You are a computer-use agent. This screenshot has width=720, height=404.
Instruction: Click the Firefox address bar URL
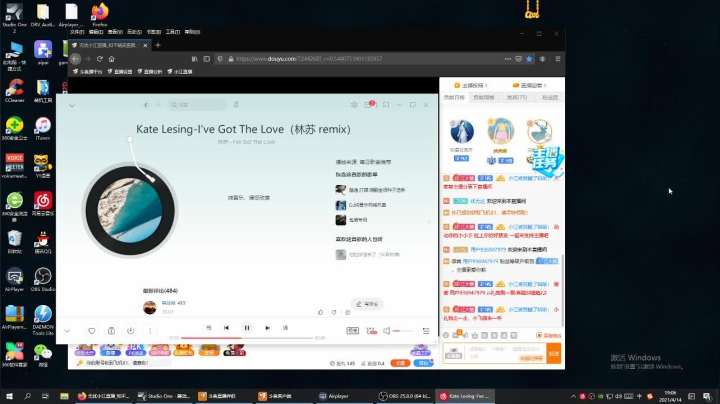(x=309, y=59)
